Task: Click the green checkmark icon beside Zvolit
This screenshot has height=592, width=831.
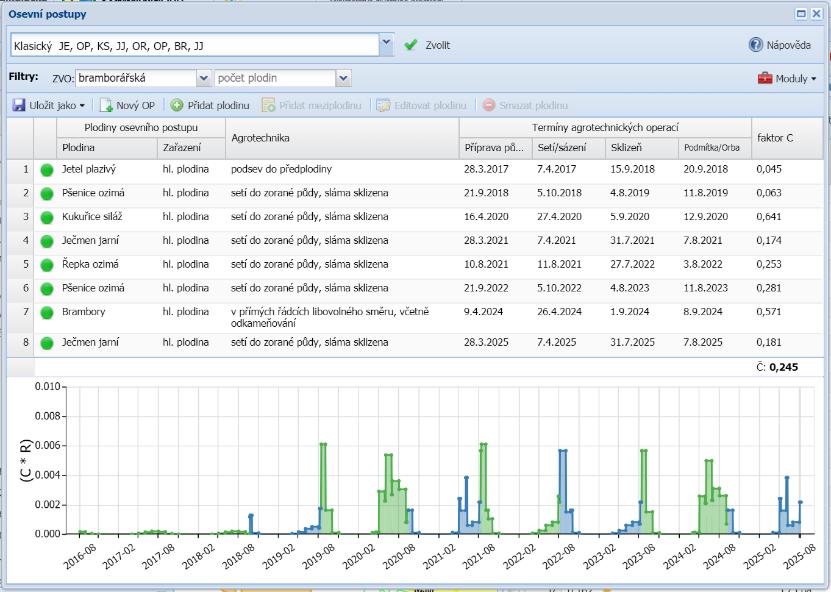Action: (410, 46)
